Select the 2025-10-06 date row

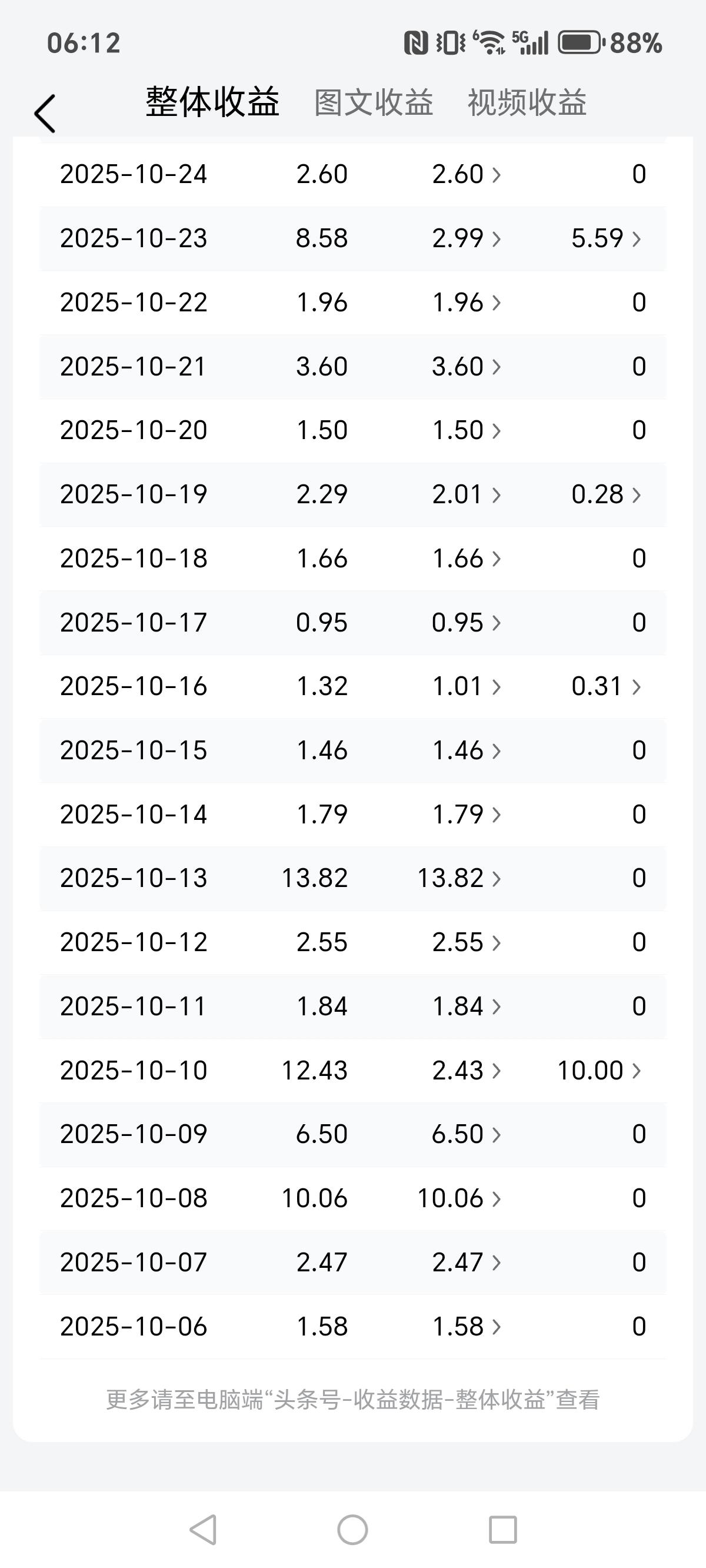(353, 1326)
